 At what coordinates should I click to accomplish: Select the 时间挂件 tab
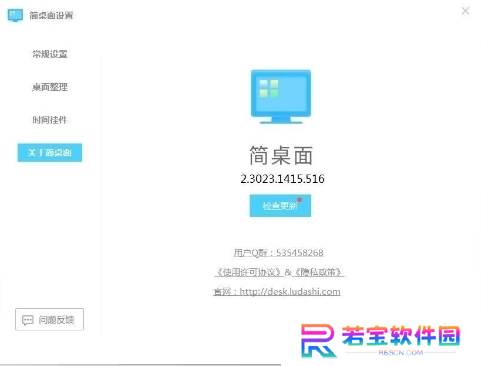pyautogui.click(x=50, y=120)
